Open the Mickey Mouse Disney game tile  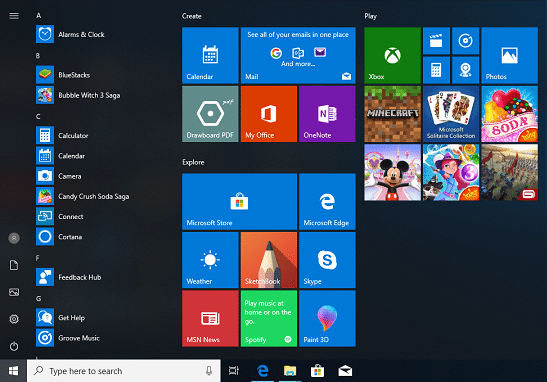(392, 172)
